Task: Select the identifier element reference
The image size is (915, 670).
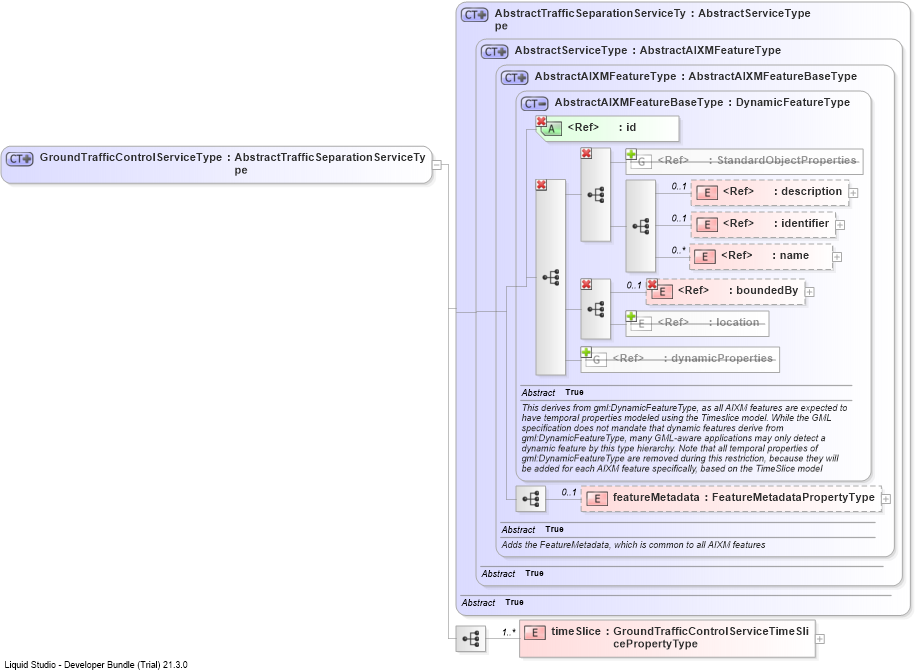Action: (763, 225)
